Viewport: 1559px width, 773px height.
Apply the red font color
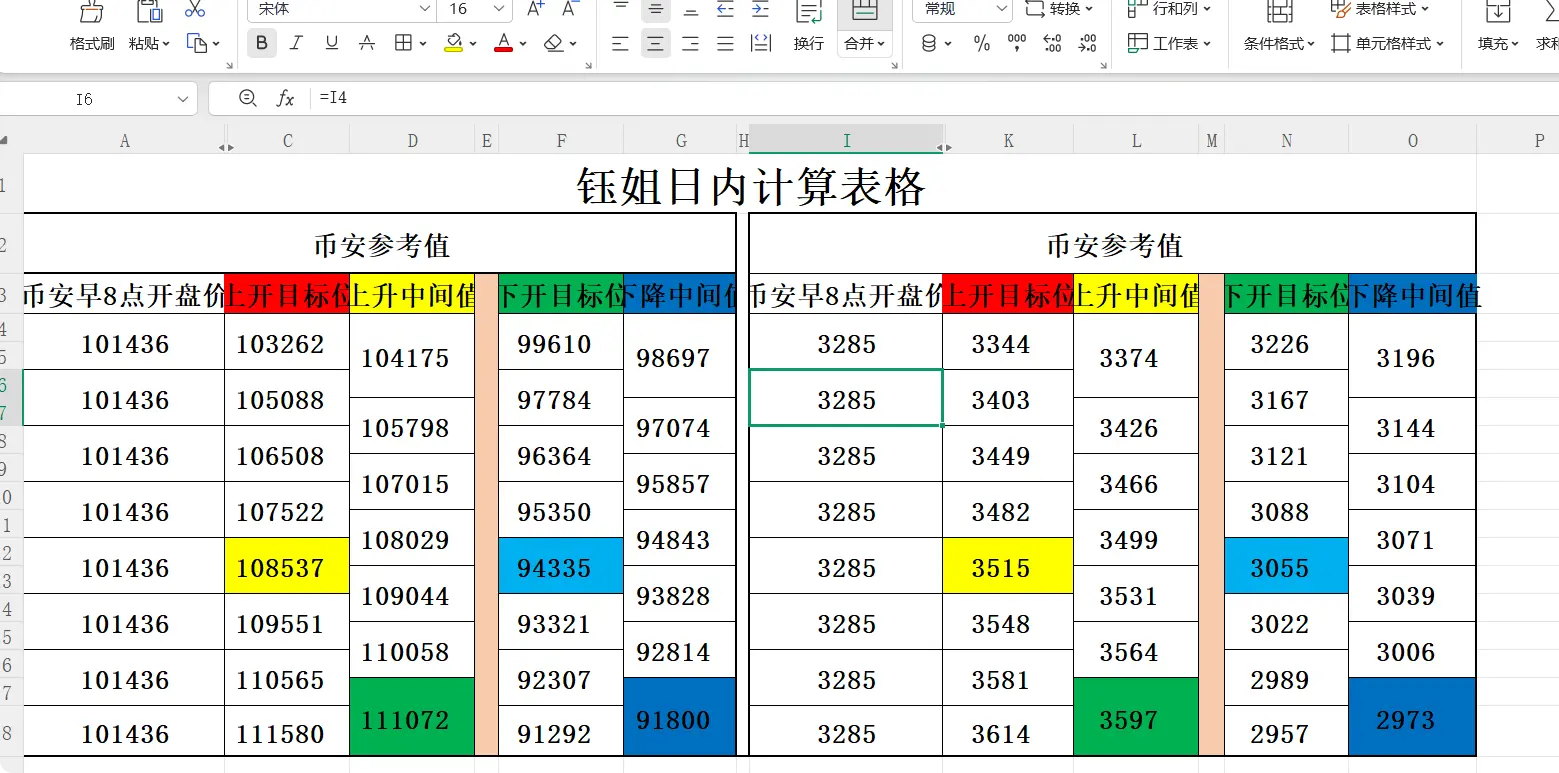503,43
